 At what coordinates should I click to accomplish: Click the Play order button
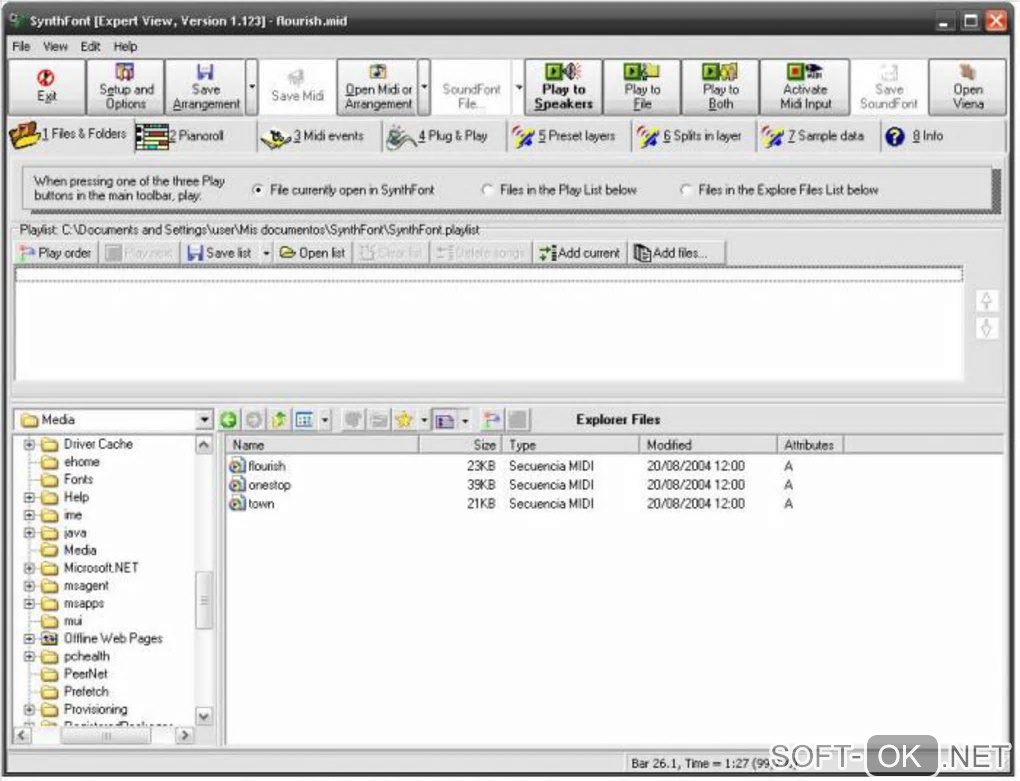tap(56, 253)
